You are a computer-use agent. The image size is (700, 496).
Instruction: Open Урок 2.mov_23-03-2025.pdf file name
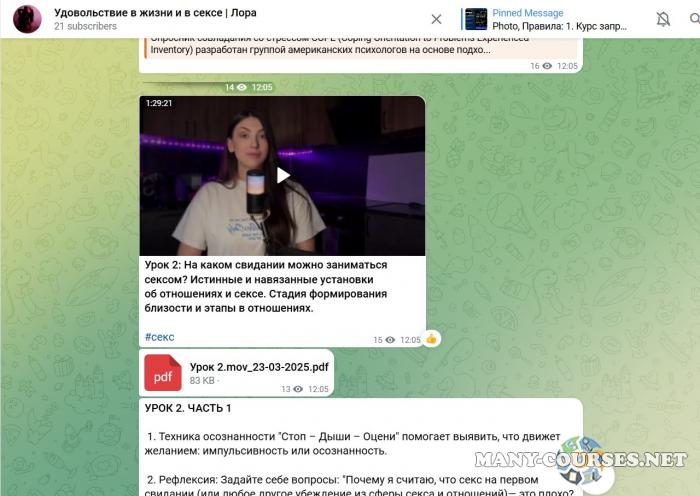[259, 367]
